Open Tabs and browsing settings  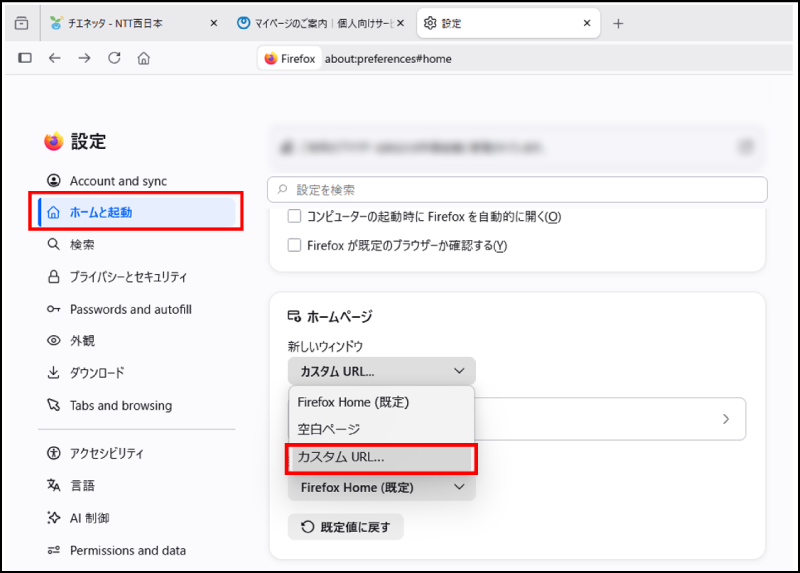(x=137, y=405)
